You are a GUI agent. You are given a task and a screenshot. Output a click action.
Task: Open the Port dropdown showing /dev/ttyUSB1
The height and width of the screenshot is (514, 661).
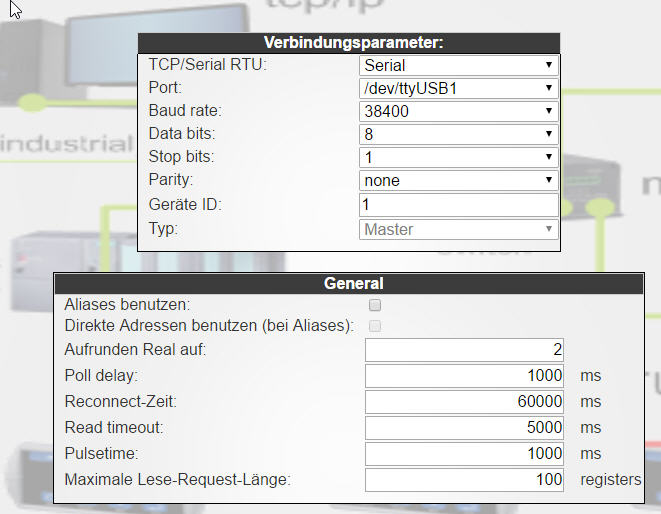pyautogui.click(x=459, y=88)
